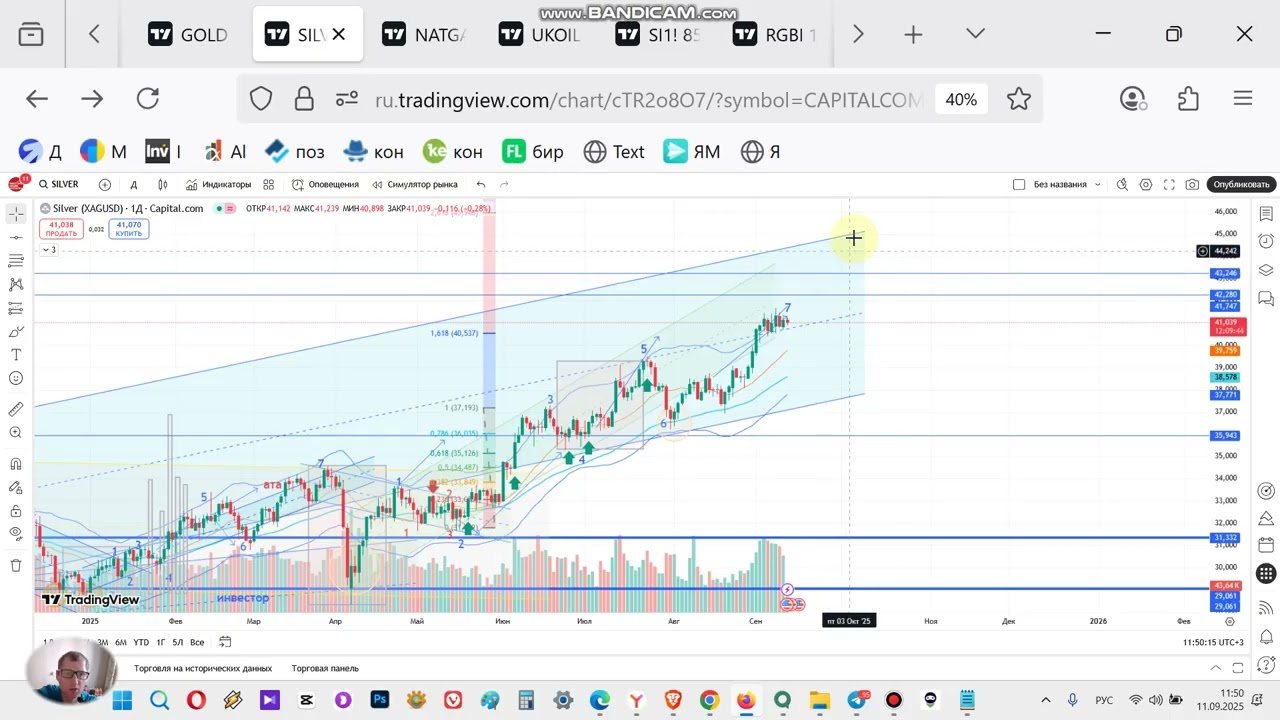
Task: Select 1Г date range
Action: pyautogui.click(x=160, y=642)
